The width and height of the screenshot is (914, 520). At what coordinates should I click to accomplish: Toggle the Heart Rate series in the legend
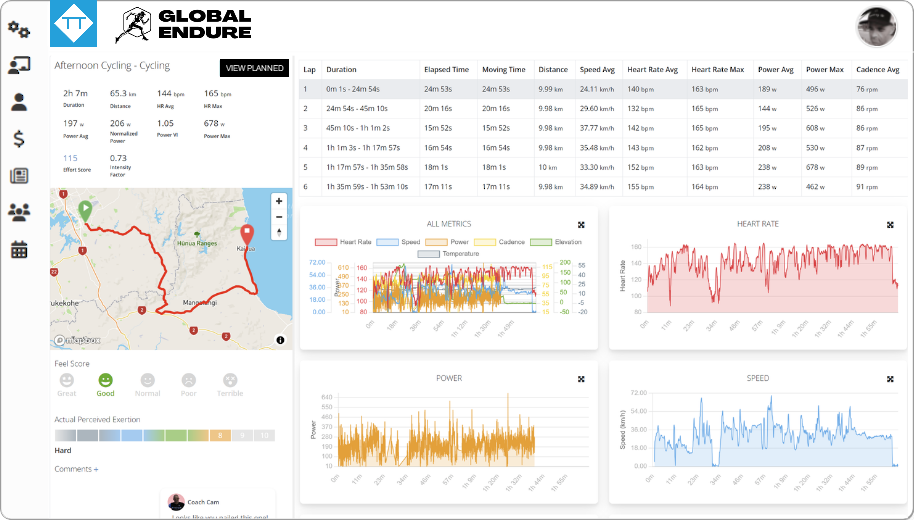pos(345,242)
